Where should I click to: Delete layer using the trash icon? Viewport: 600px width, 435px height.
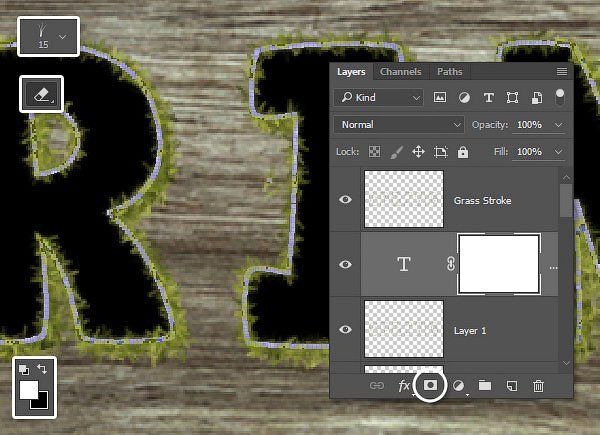pos(538,384)
